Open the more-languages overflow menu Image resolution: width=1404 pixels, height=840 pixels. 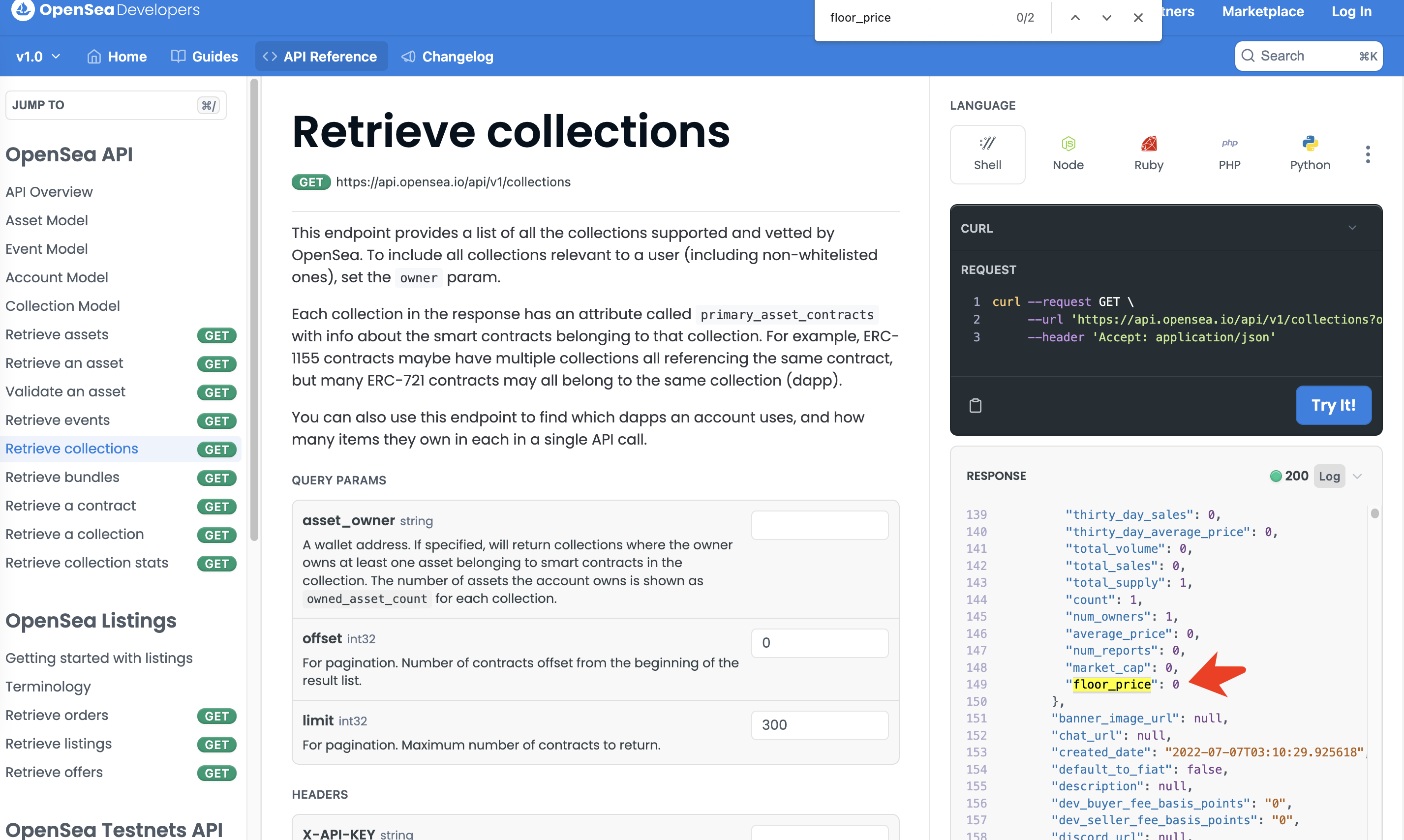pos(1368,154)
